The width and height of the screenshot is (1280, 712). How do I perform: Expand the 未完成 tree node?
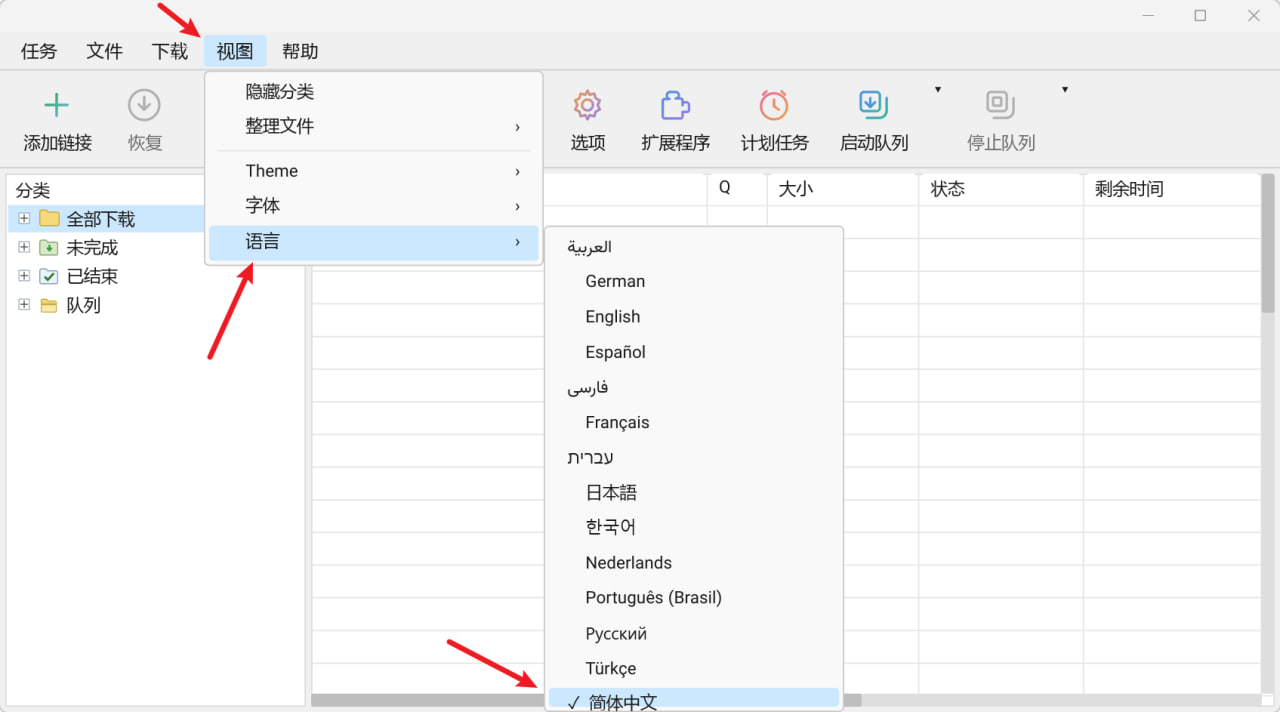point(24,247)
